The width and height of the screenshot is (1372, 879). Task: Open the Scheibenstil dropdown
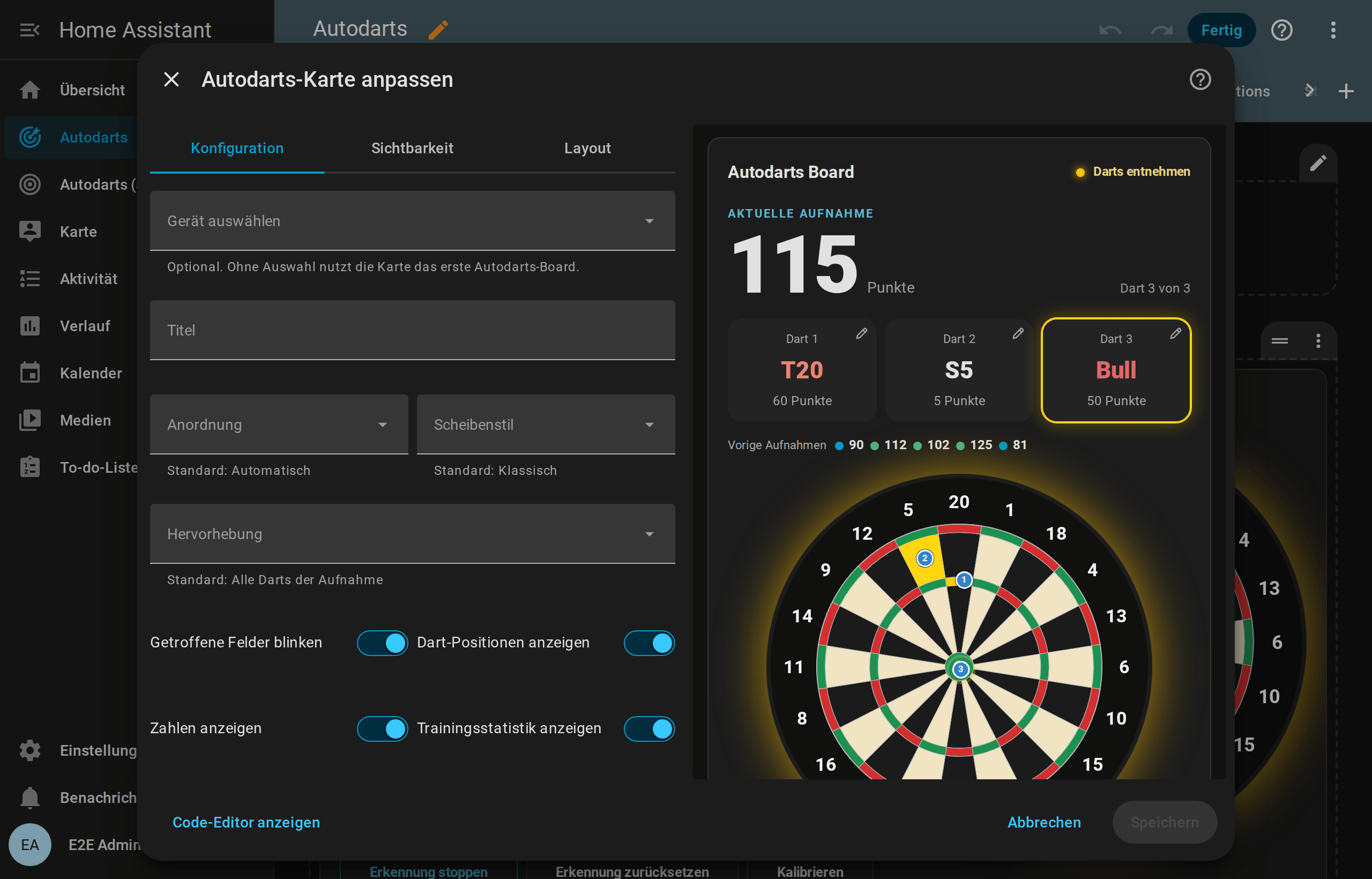[546, 424]
